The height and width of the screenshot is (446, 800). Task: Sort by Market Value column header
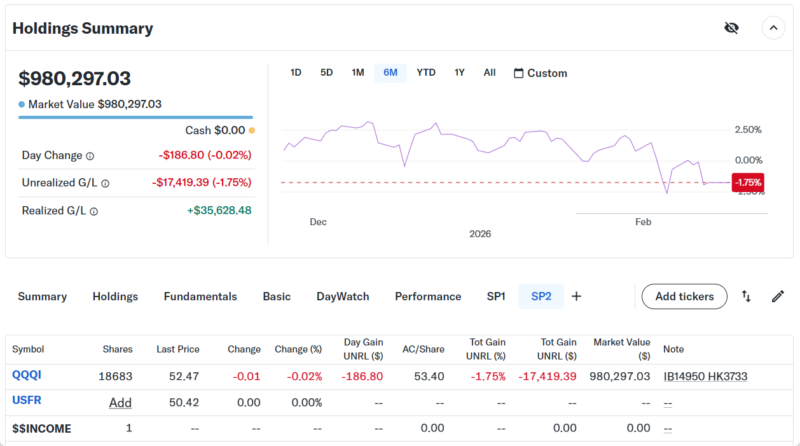pyautogui.click(x=621, y=349)
